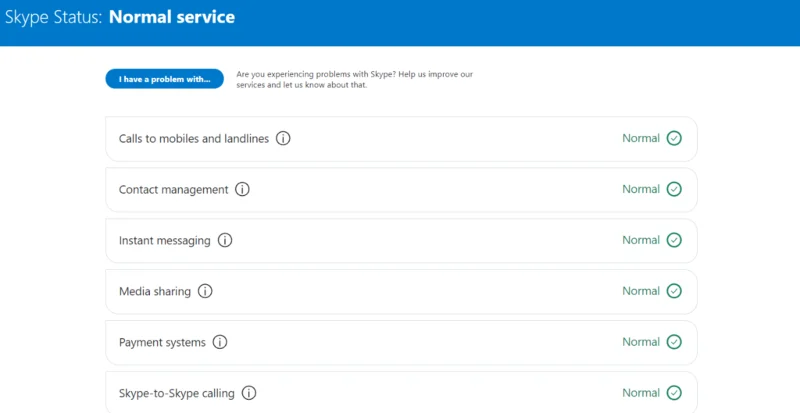Image resolution: width=800 pixels, height=413 pixels.
Task: Select the Skype-to-Skype calling label
Action: click(x=176, y=393)
